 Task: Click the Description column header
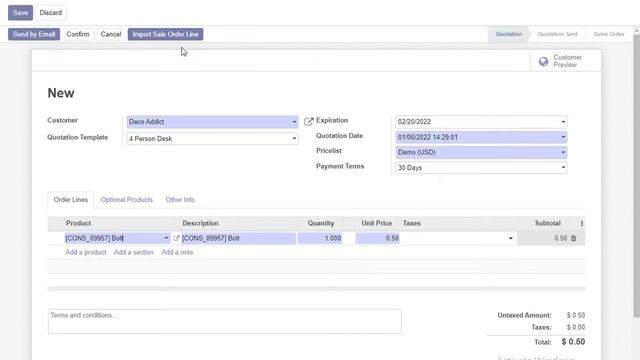pos(200,223)
